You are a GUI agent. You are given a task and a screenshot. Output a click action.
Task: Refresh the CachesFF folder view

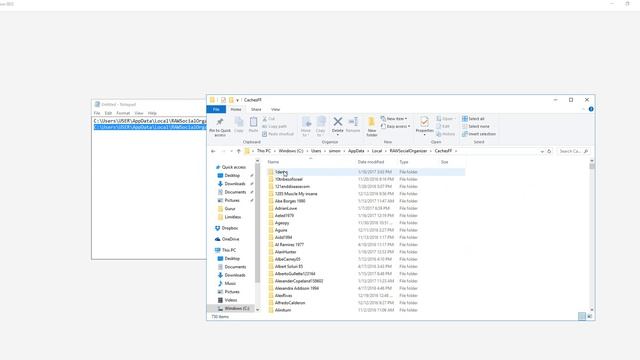[x=549, y=151]
